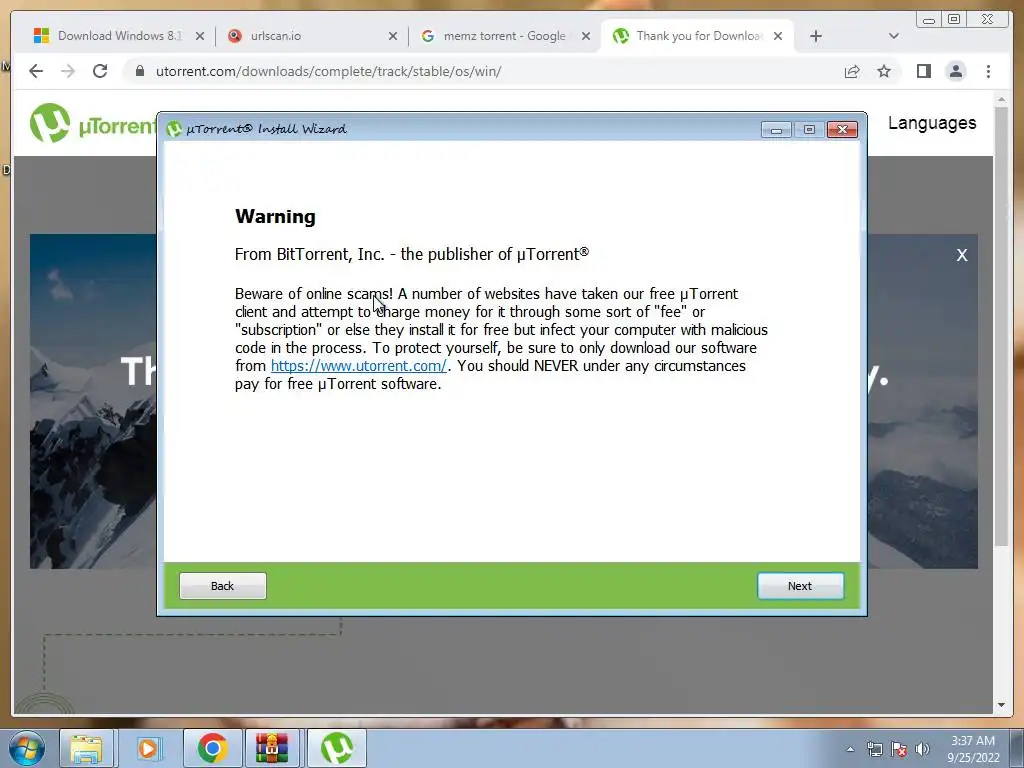Bookmark this page with the star
Screen dimensions: 1024x768
[x=884, y=71]
